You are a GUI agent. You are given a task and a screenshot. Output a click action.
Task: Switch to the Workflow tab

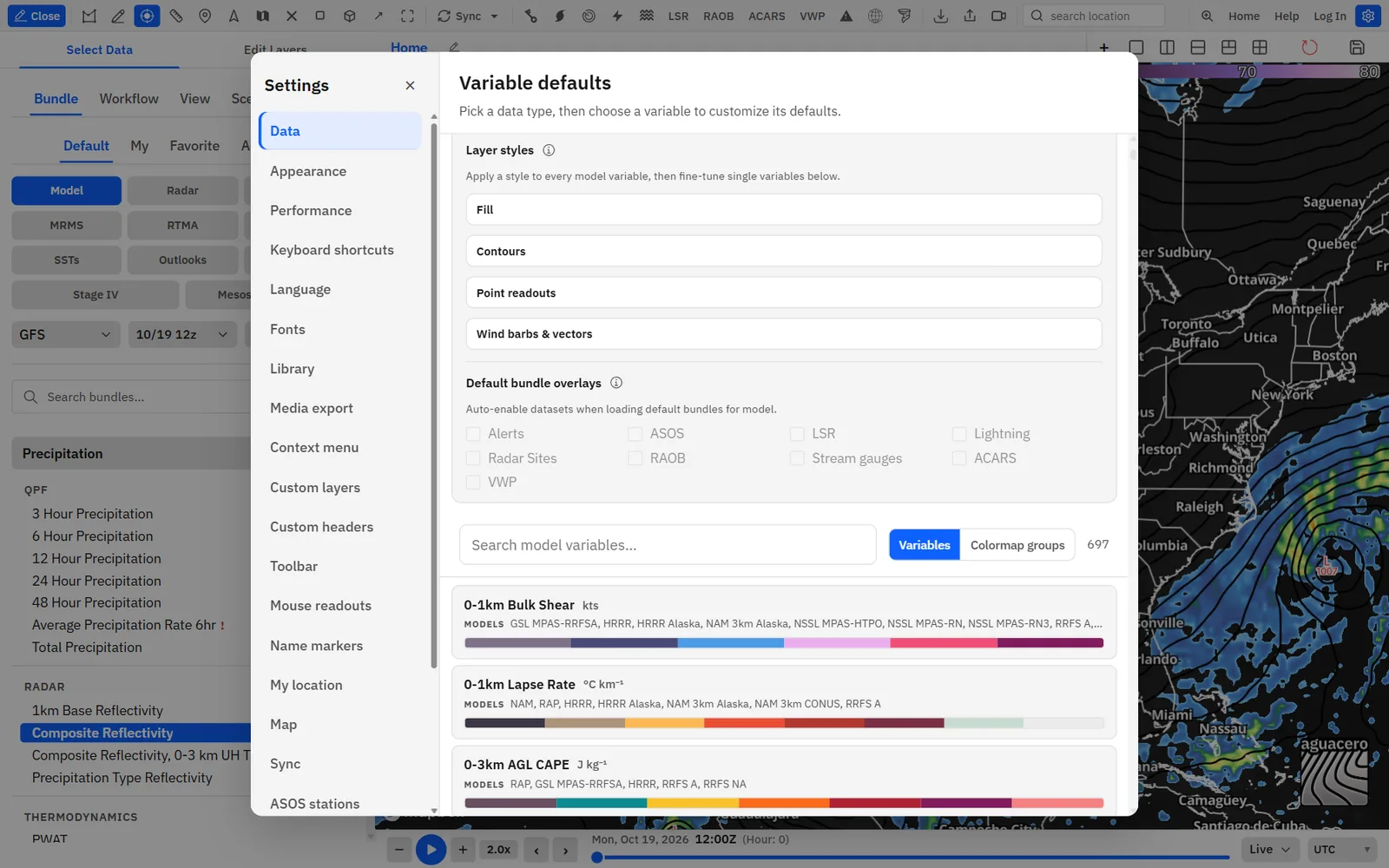[128, 99]
